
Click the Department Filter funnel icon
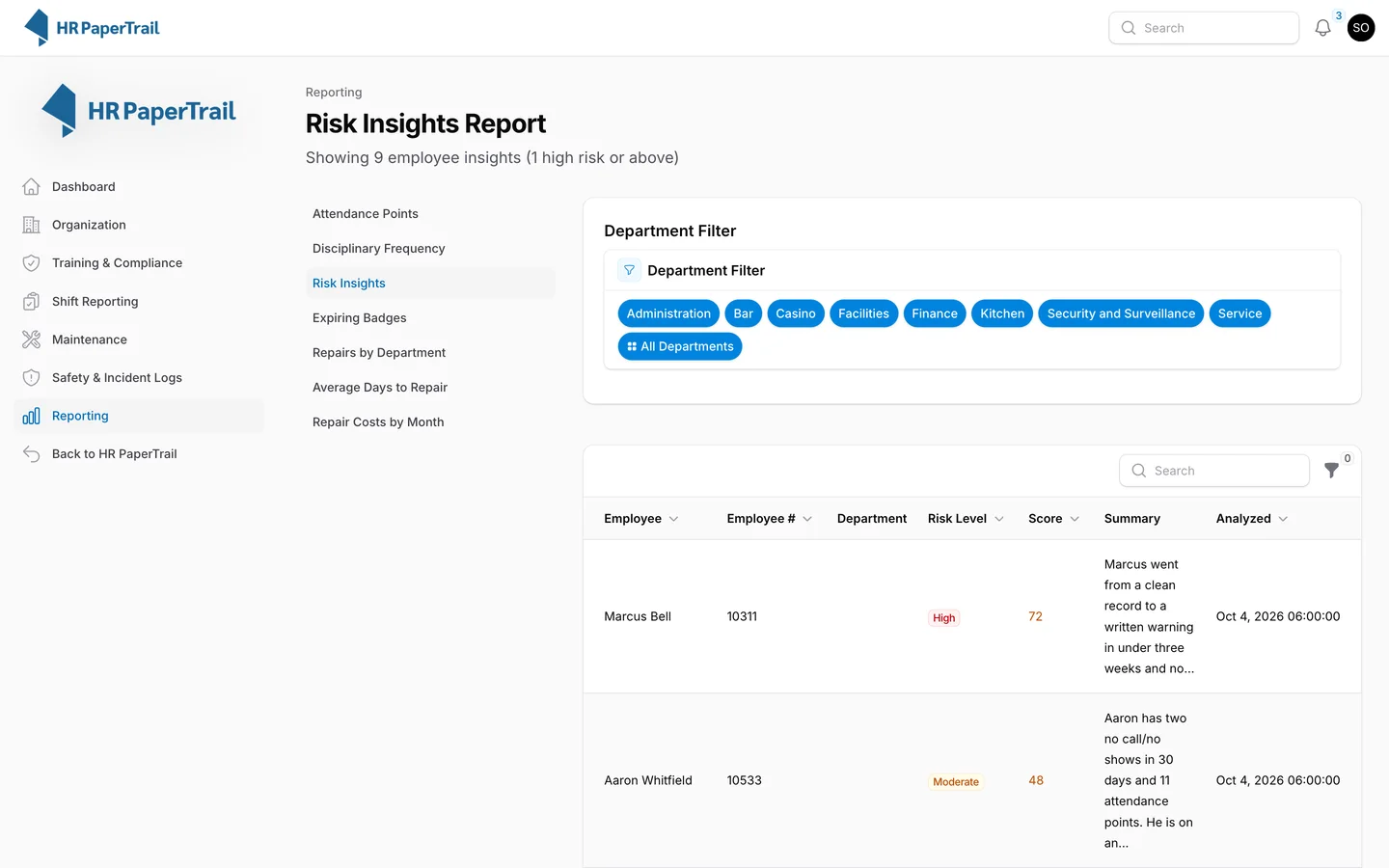pos(629,271)
